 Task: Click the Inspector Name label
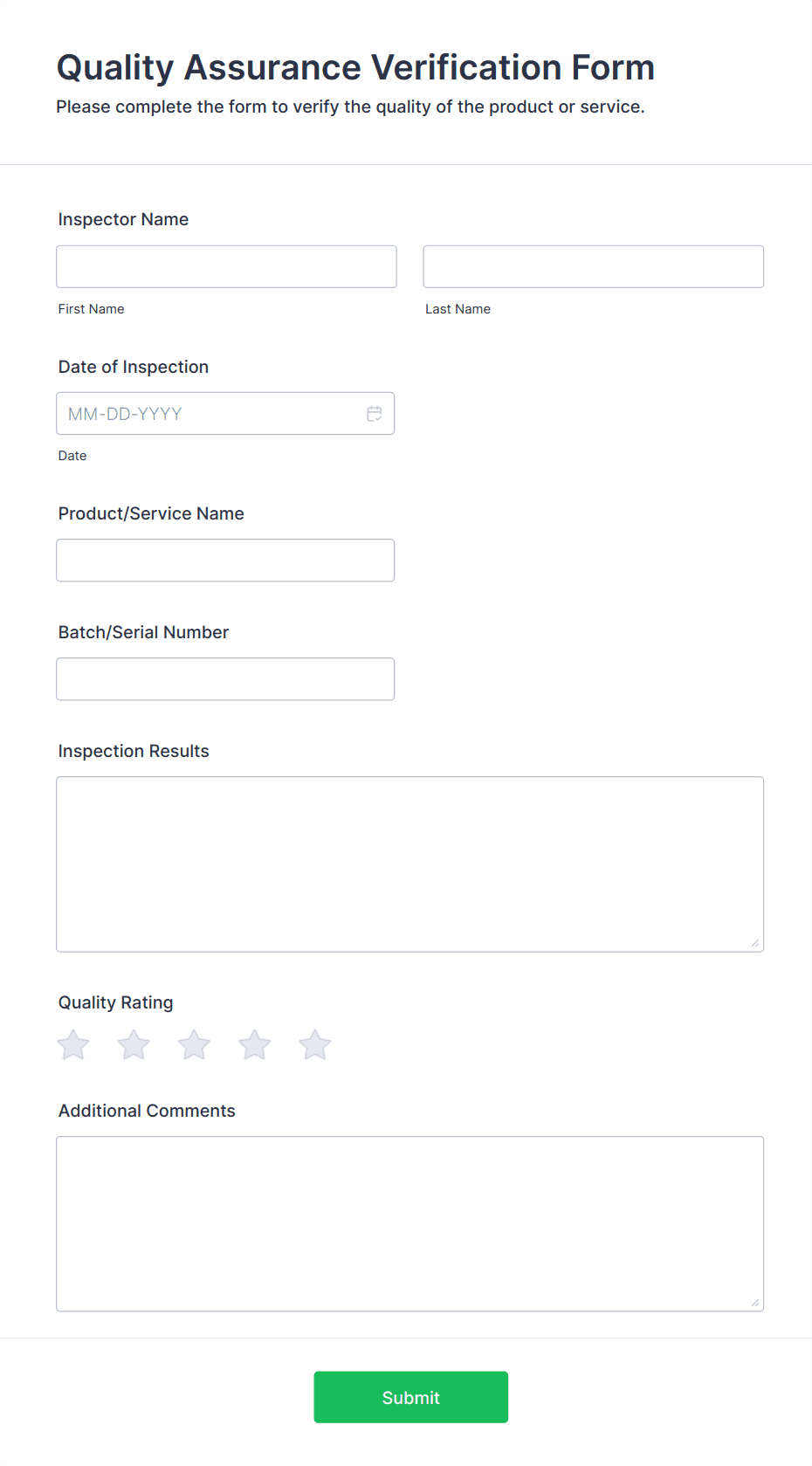[123, 219]
